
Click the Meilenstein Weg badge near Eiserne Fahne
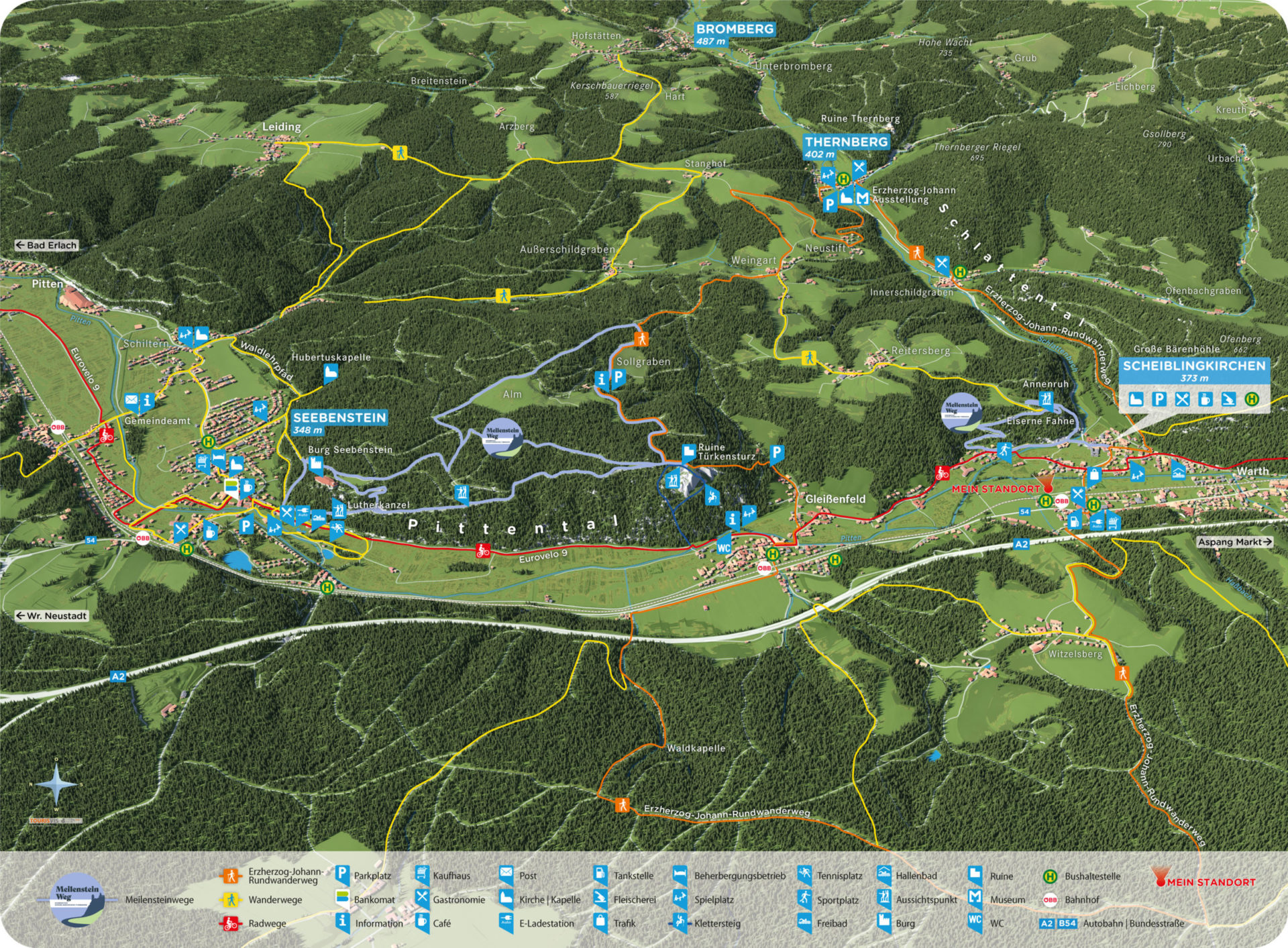coord(962,412)
